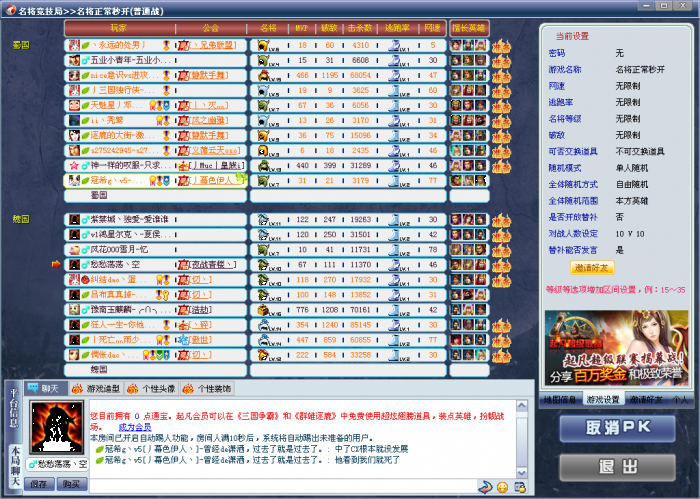Click the flame ready icon for 狂人一生-你他
This screenshot has width=700, height=499.
coord(501,325)
